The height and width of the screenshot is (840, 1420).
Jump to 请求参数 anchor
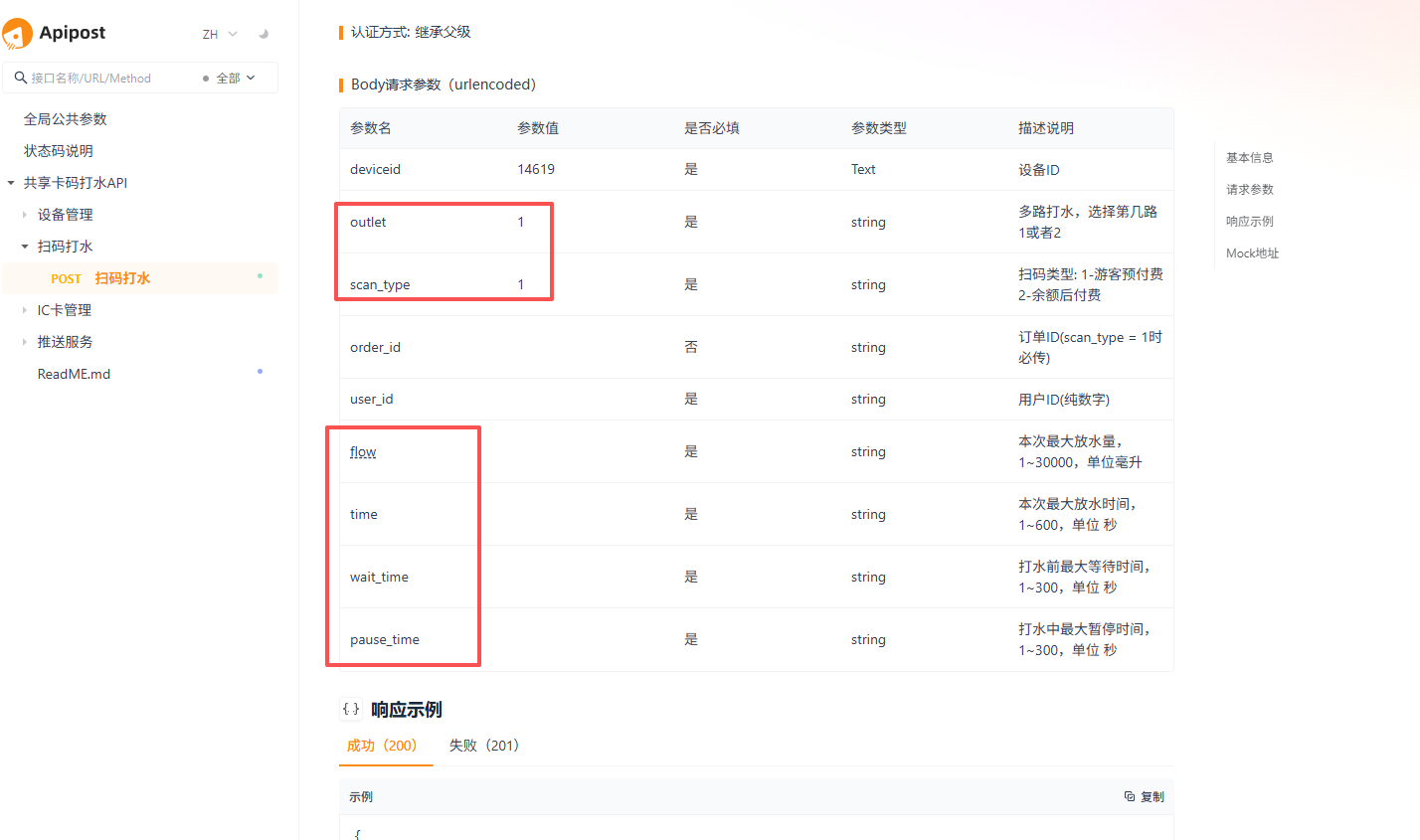pyautogui.click(x=1250, y=190)
